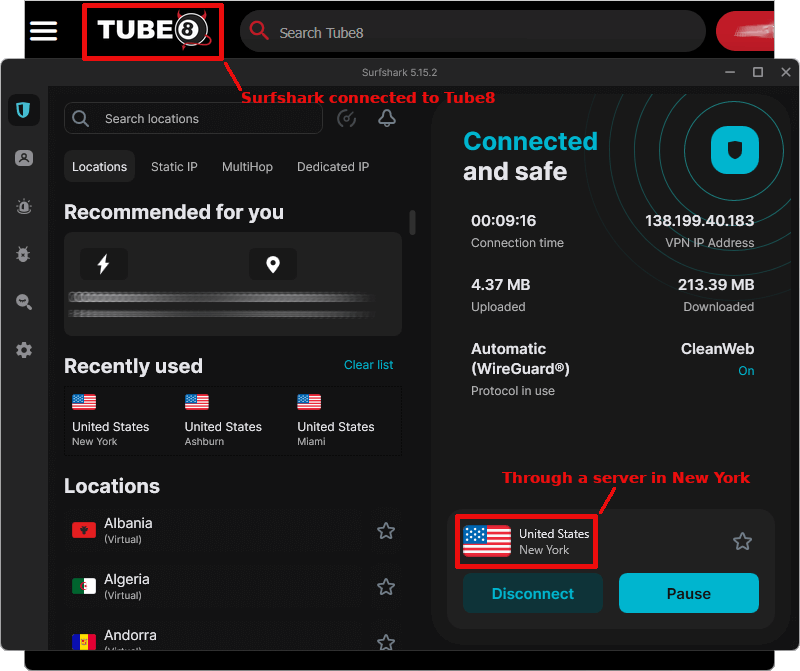Click the 00:09:16 connection time
800x671 pixels.
pyautogui.click(x=504, y=220)
